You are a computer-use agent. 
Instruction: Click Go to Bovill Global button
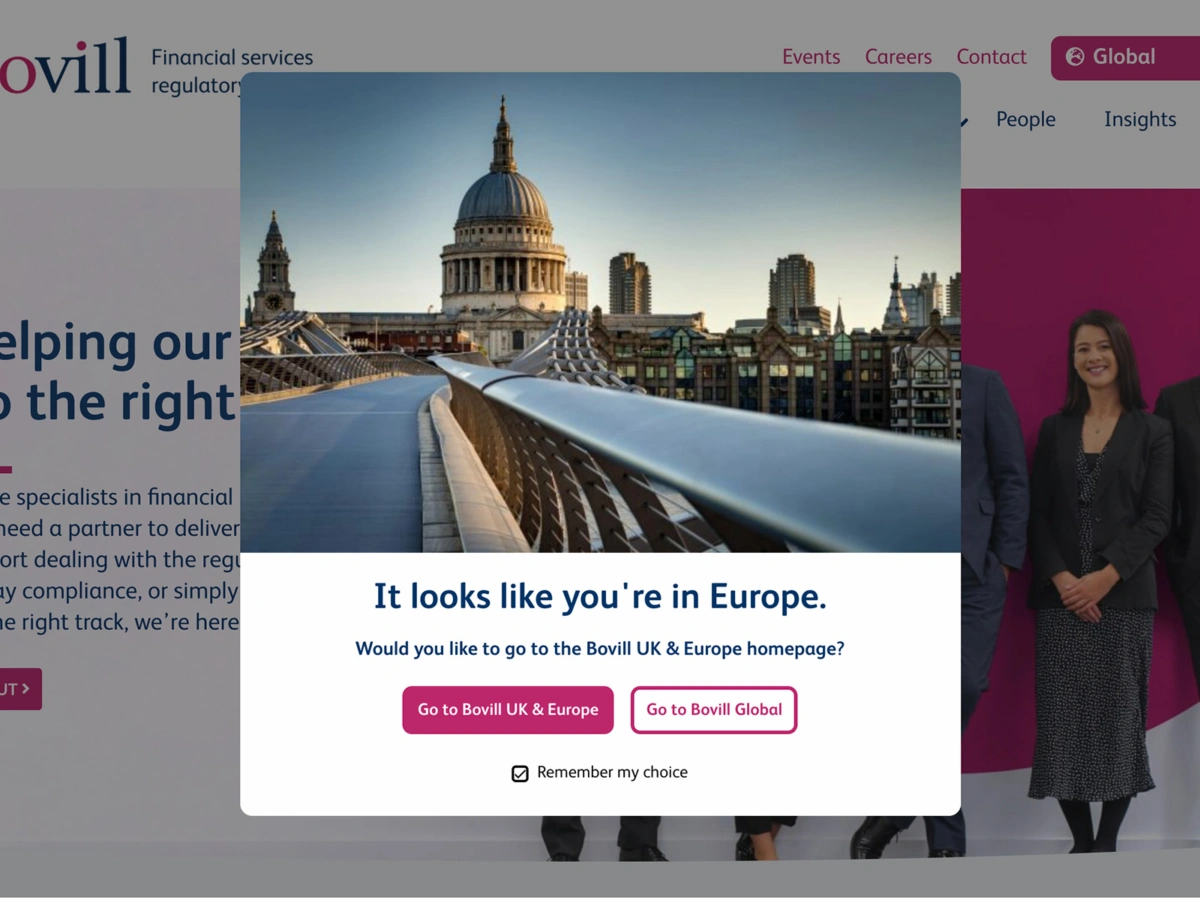714,710
